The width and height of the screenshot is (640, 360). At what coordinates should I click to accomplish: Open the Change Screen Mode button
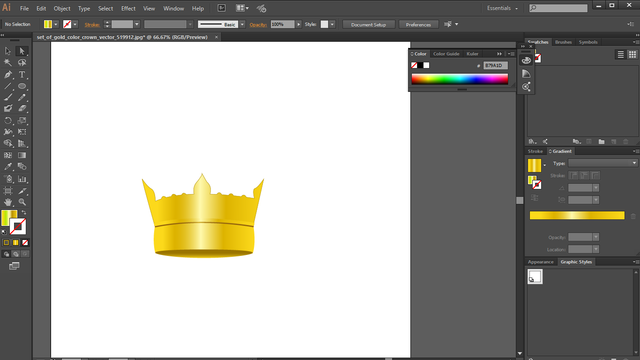coord(14,266)
